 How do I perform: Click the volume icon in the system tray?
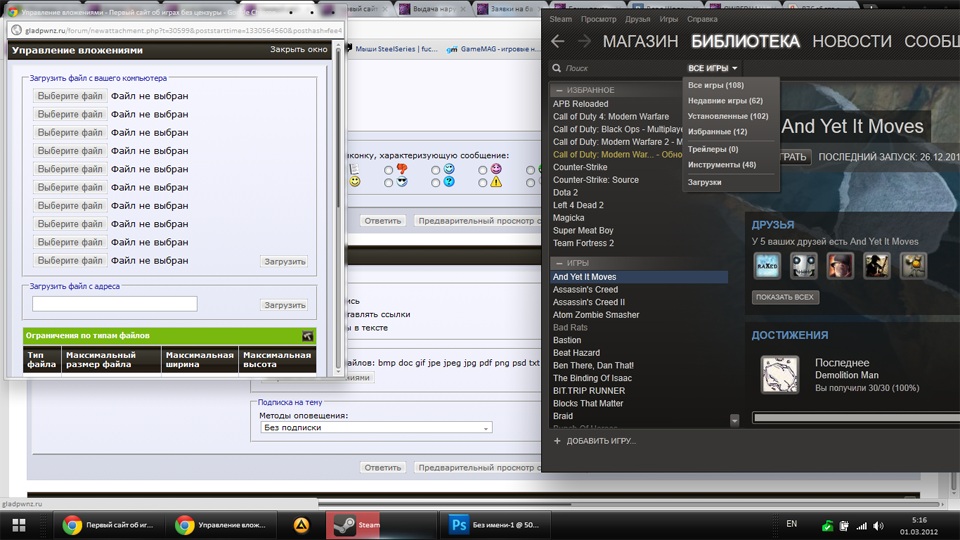[879, 526]
